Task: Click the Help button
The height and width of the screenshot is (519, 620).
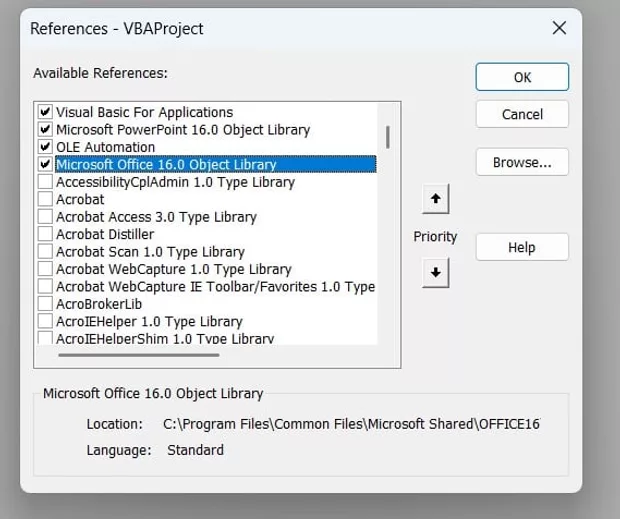Action: tap(522, 247)
